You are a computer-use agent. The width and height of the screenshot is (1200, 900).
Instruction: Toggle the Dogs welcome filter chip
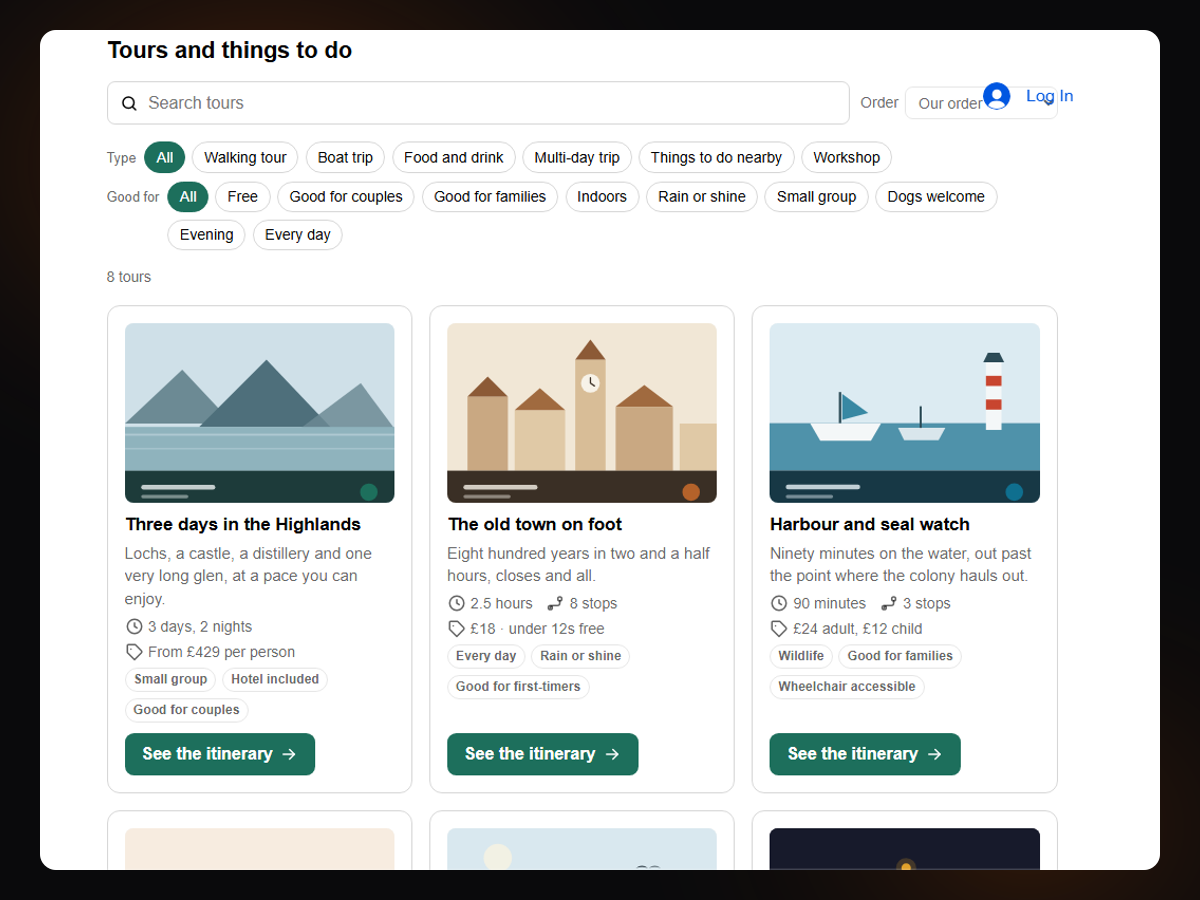pyautogui.click(x=936, y=197)
